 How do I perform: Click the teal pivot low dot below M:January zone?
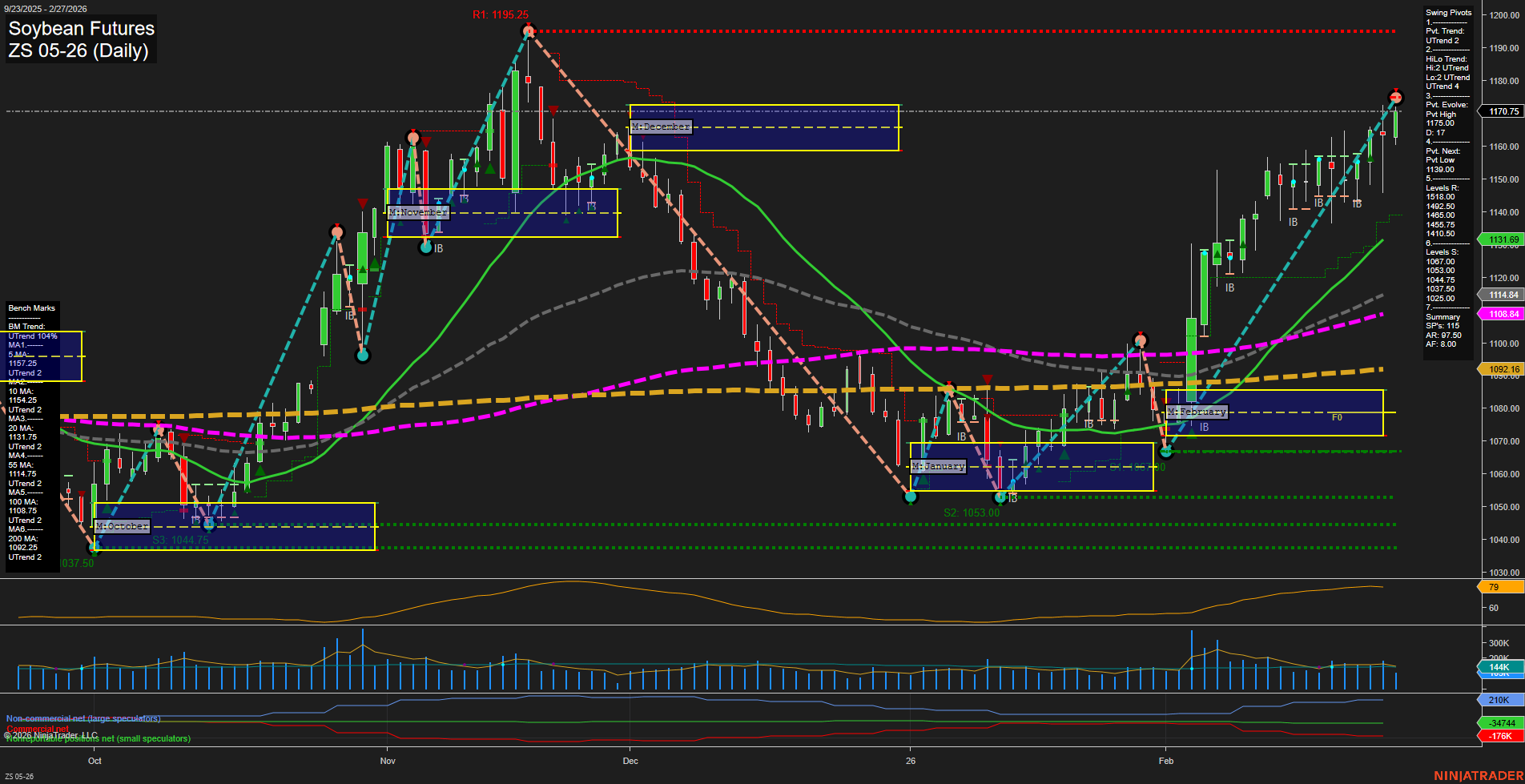pos(911,497)
